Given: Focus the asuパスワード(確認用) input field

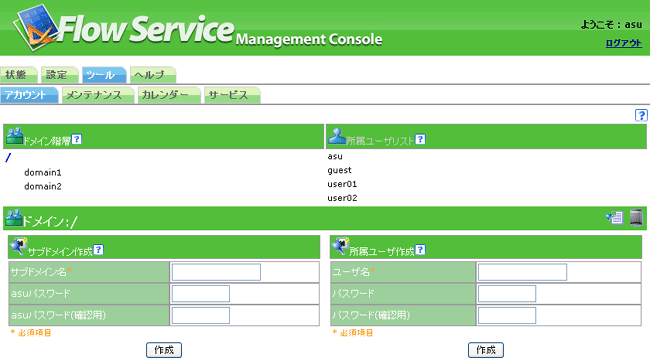Looking at the screenshot, I should coord(201,315).
